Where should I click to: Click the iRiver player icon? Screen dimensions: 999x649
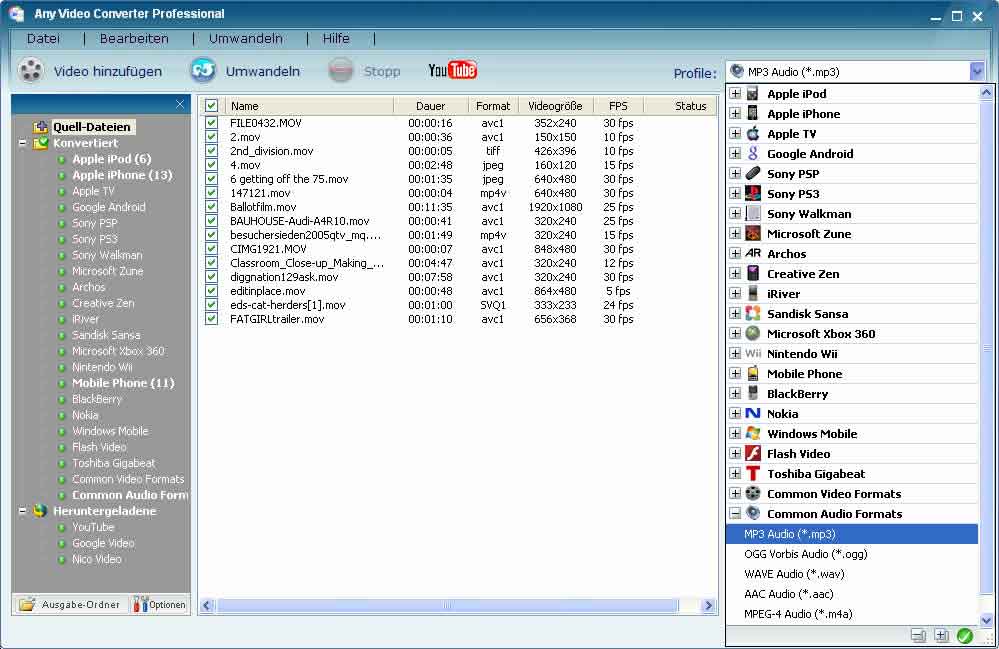(x=753, y=294)
